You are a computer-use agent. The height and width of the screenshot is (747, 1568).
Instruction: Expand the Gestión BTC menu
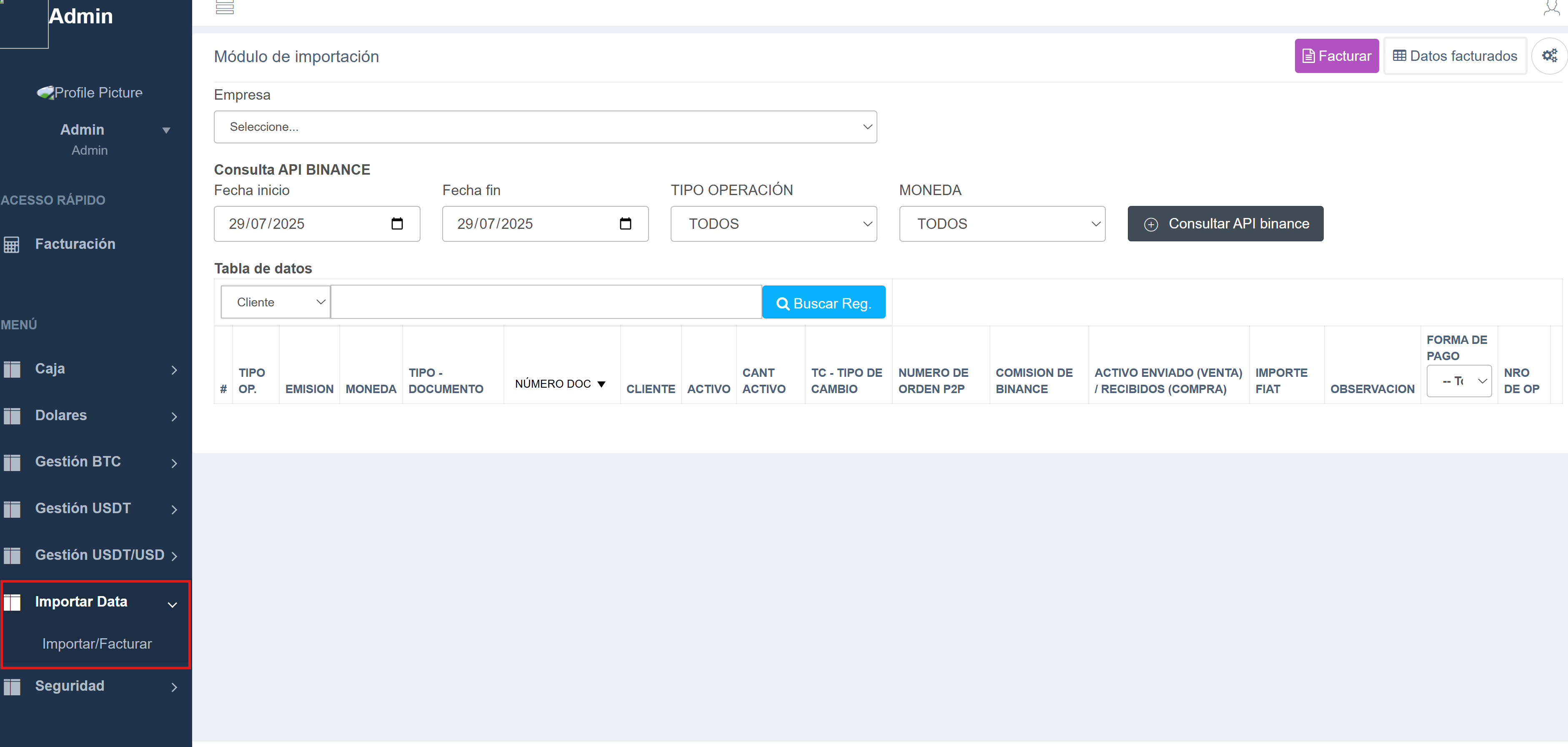tap(91, 461)
